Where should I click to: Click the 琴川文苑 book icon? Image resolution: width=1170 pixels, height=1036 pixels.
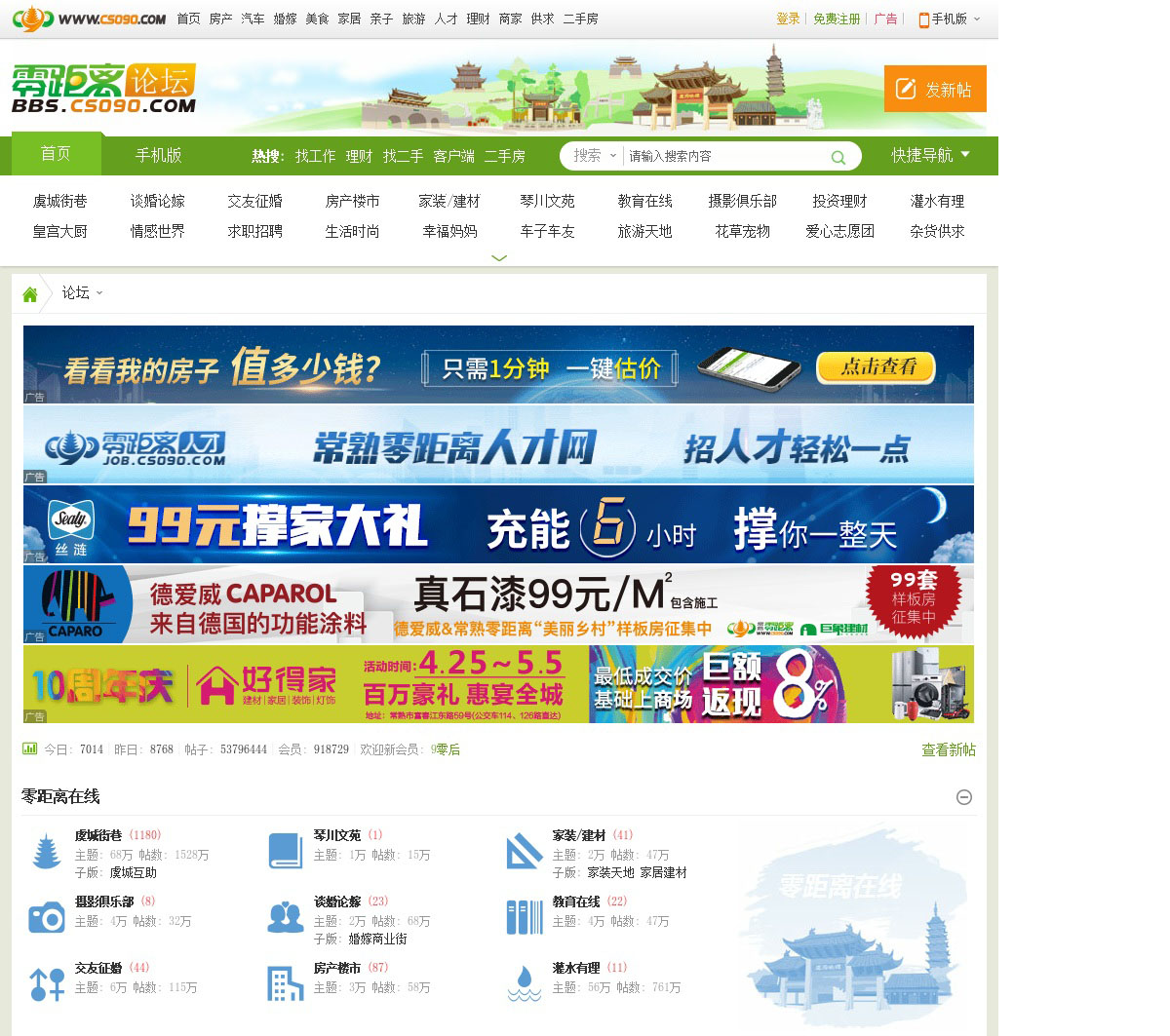click(x=286, y=851)
